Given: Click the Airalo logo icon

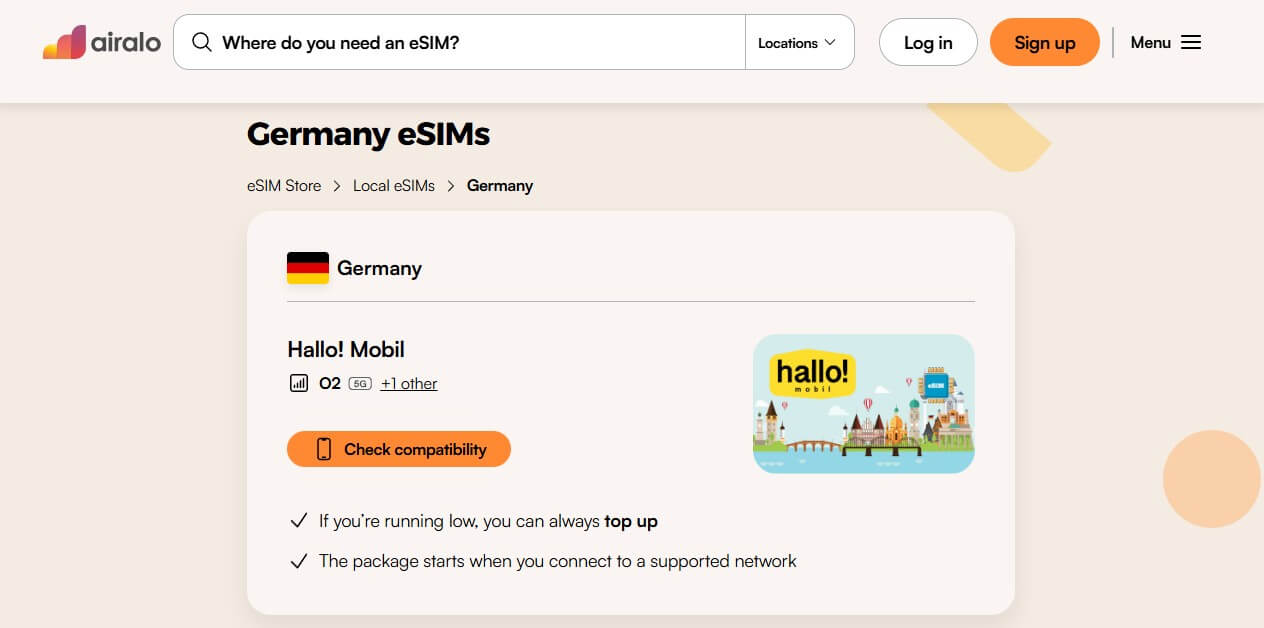Looking at the screenshot, I should [65, 42].
